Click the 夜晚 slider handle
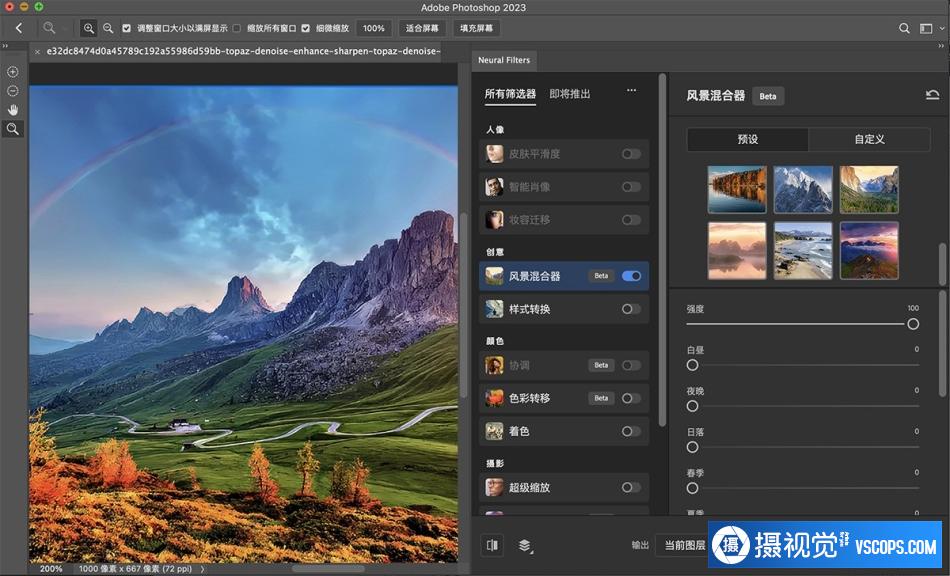The width and height of the screenshot is (950, 576). point(693,406)
